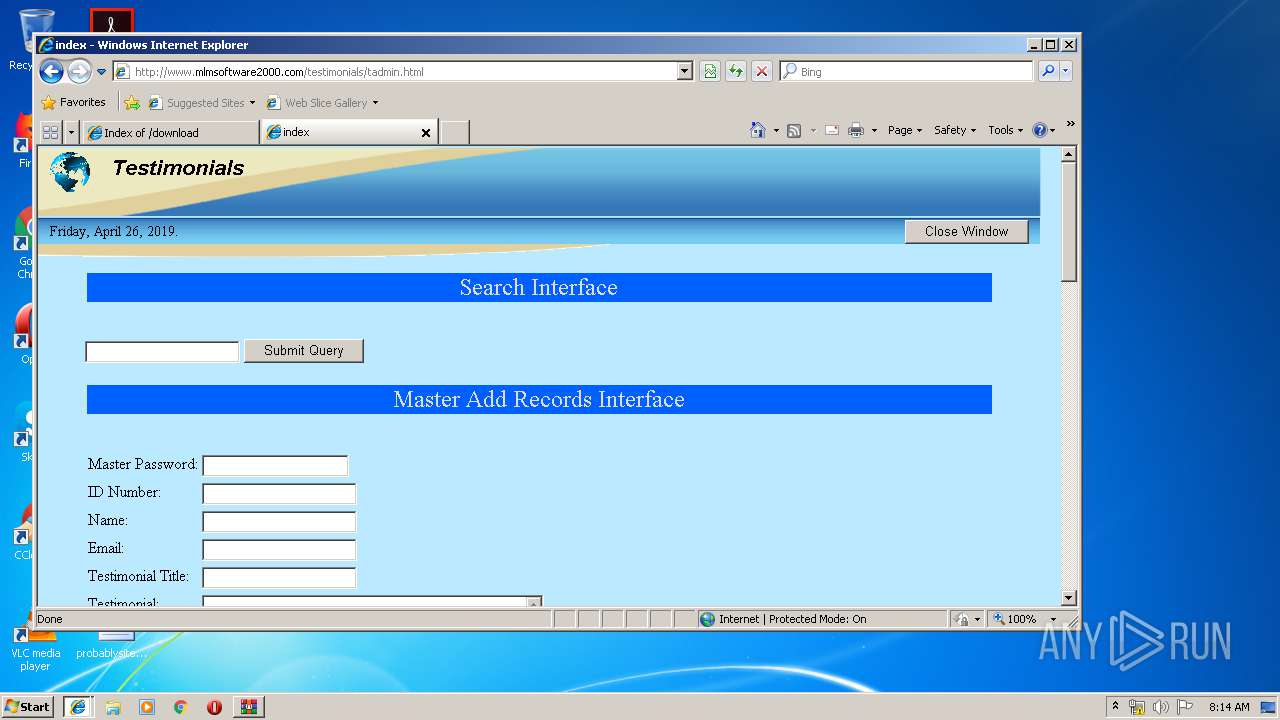Expand the Home button dropdown arrow
Screen dimensions: 1280x720
(x=776, y=130)
